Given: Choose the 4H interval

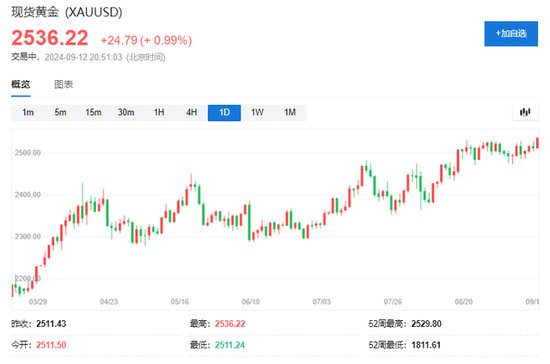Looking at the screenshot, I should coord(192,113).
